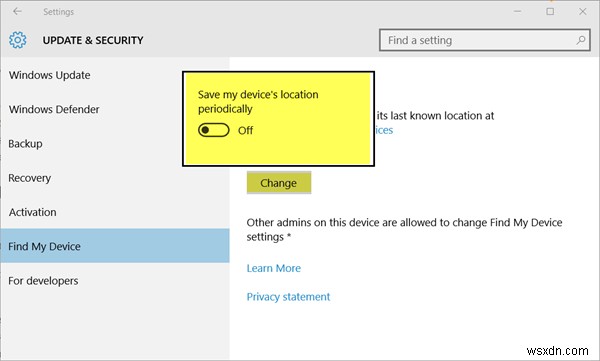Open the Learn More link

pyautogui.click(x=274, y=268)
